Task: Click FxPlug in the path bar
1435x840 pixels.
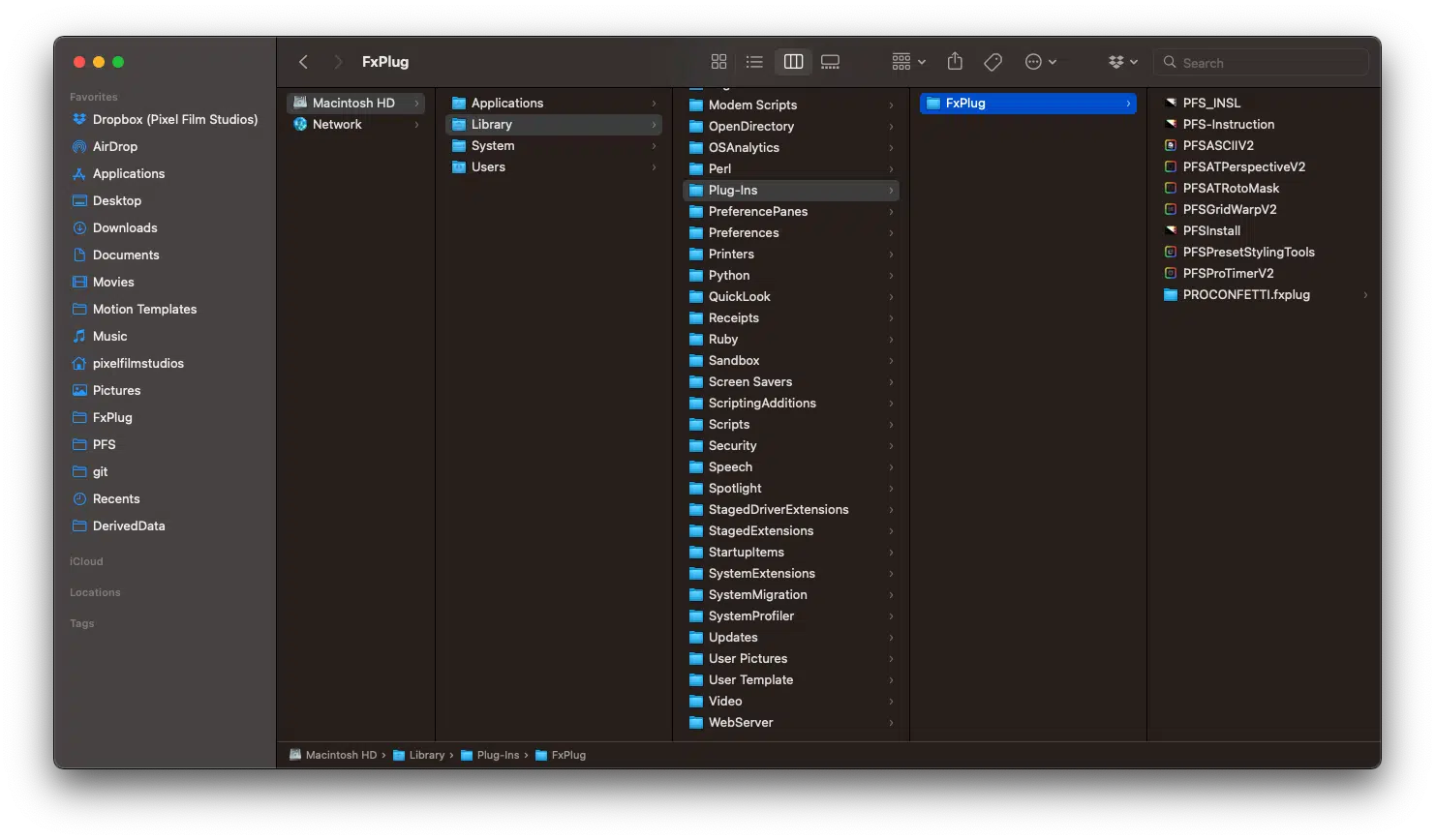Action: click(x=561, y=755)
